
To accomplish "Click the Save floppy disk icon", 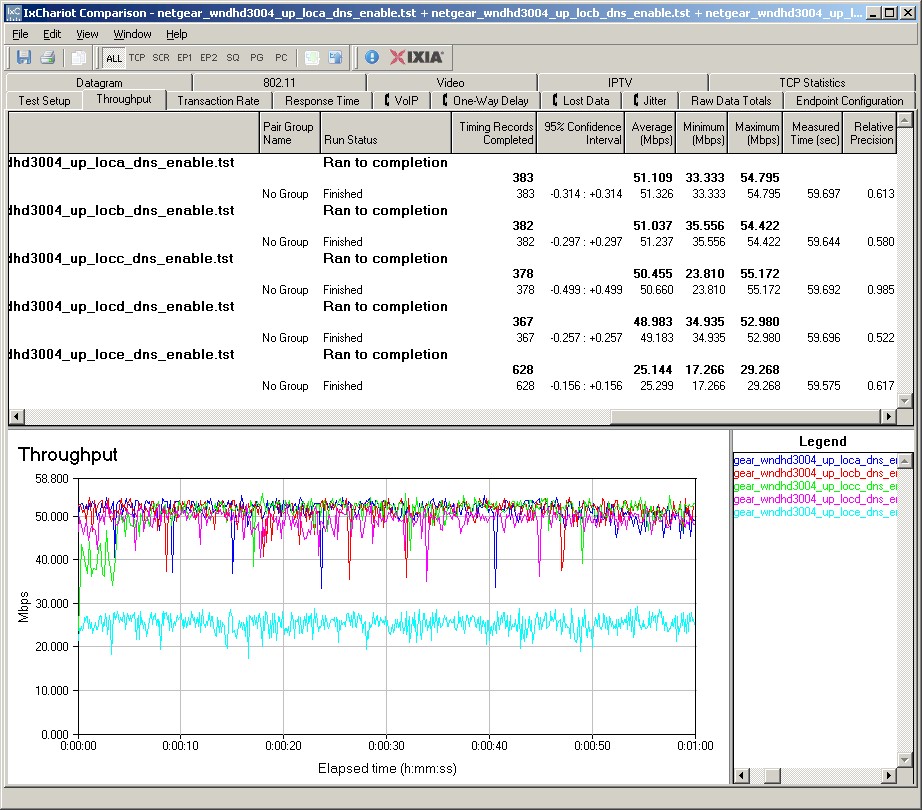I will click(x=24, y=58).
